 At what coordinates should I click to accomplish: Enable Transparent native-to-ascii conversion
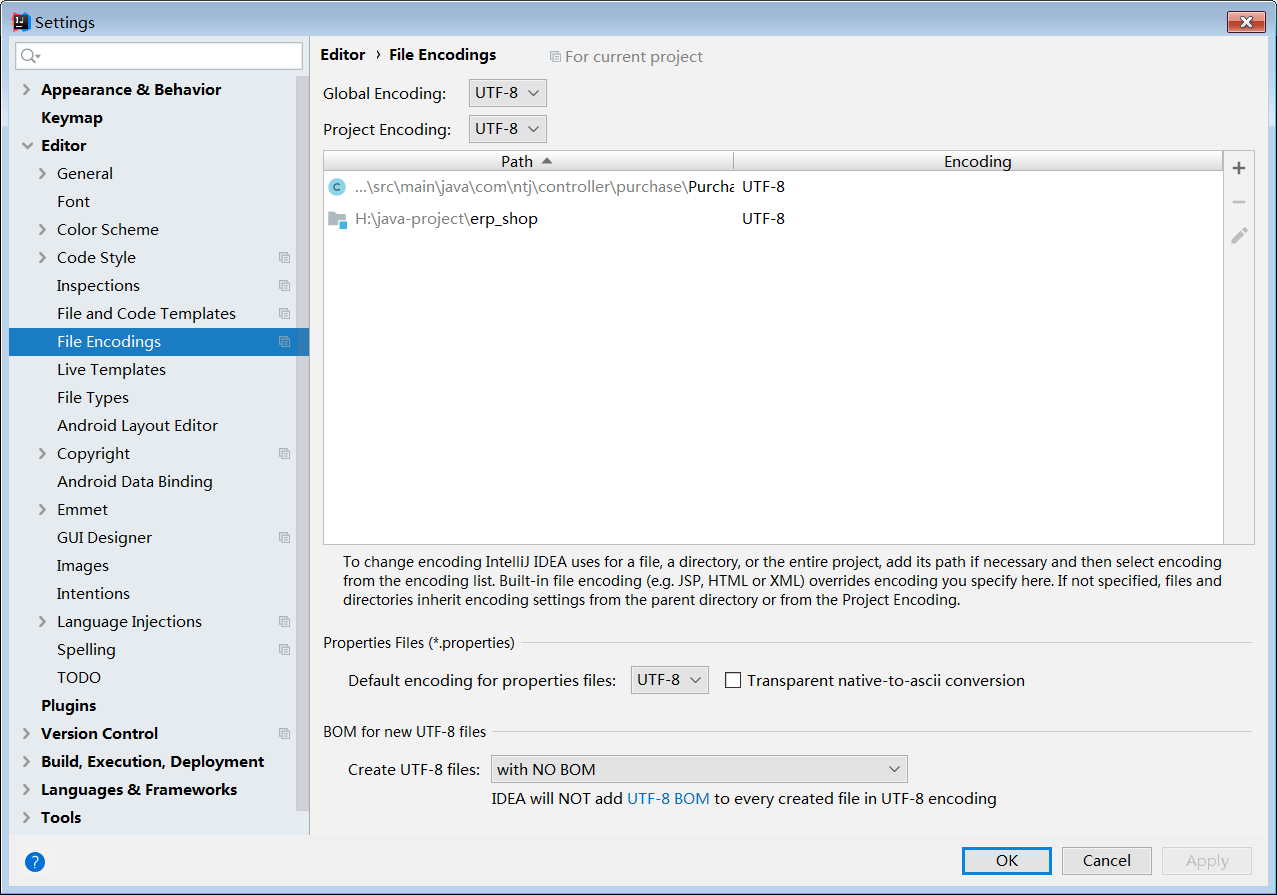pos(733,681)
